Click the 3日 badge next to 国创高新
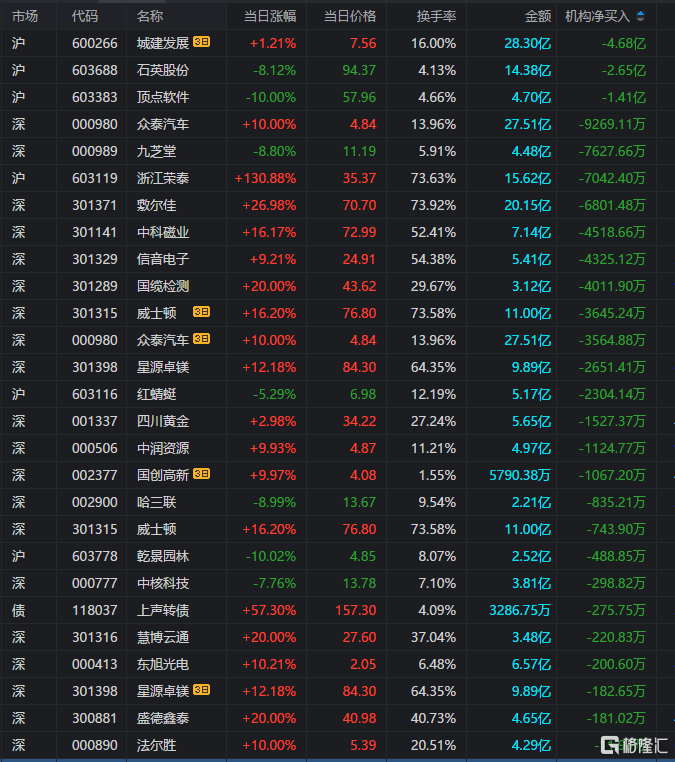This screenshot has width=675, height=762. [201, 474]
